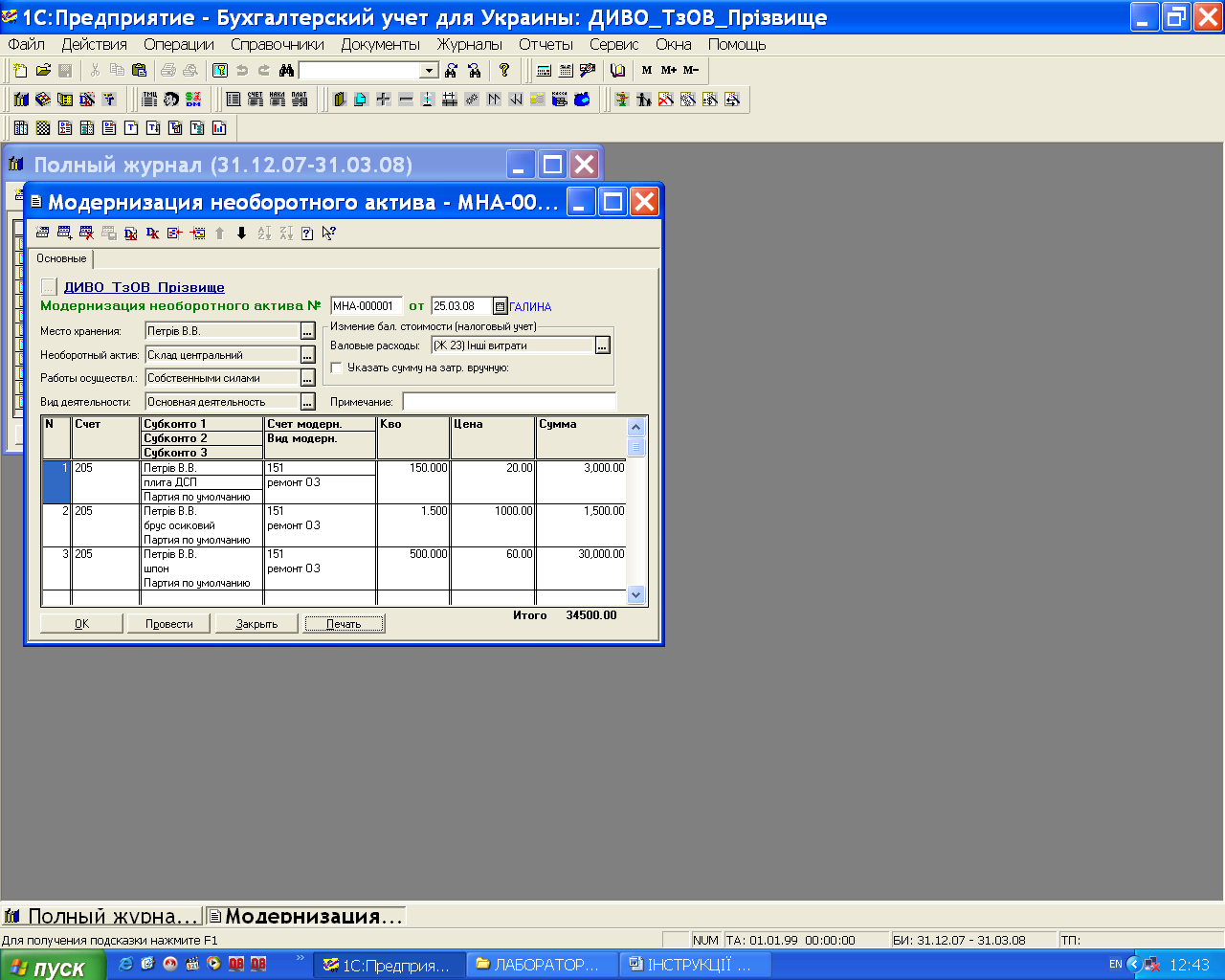Click the ТМЦ toolbar icon

pyautogui.click(x=149, y=99)
